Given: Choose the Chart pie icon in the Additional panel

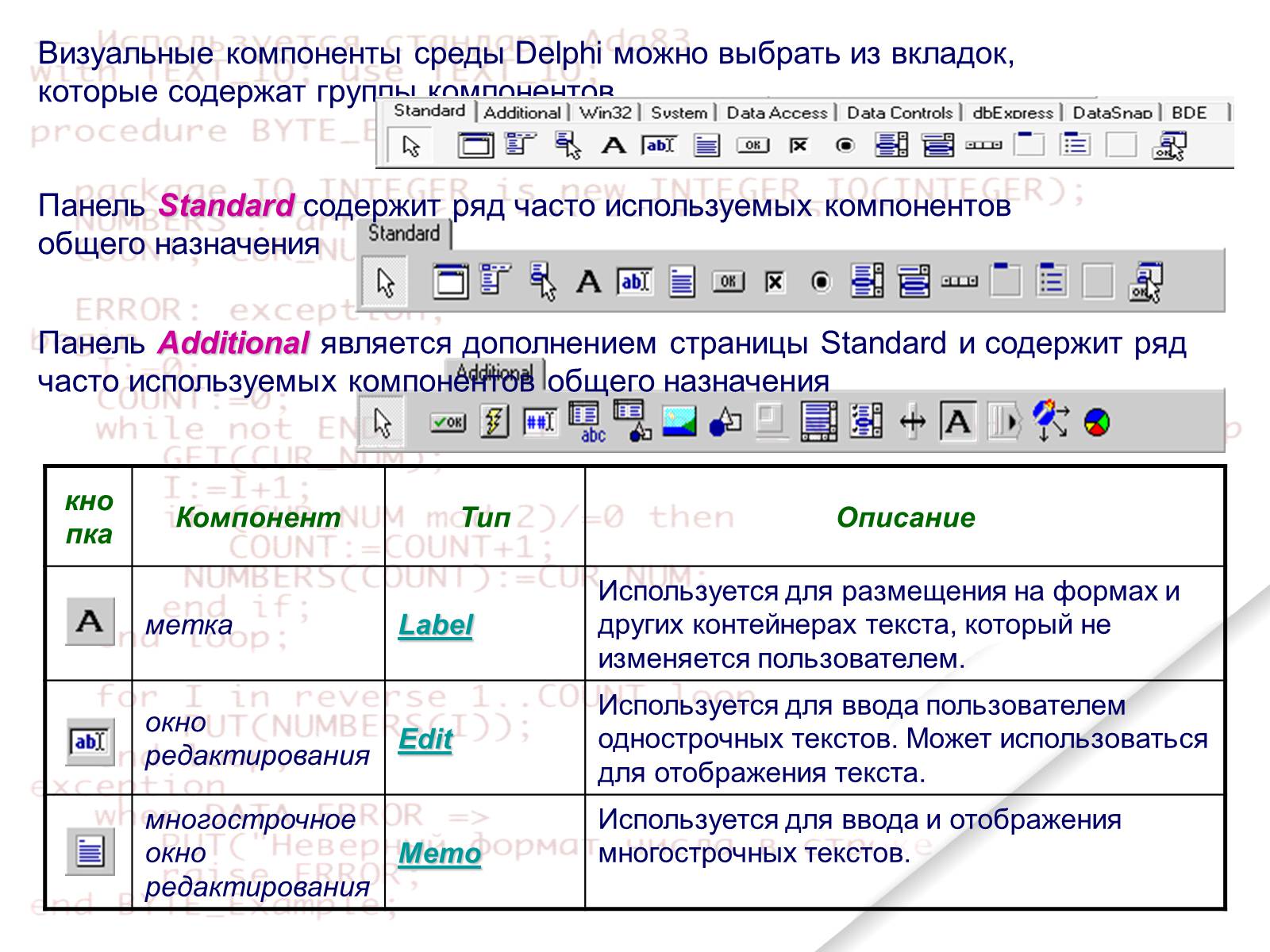Looking at the screenshot, I should pos(1097,423).
